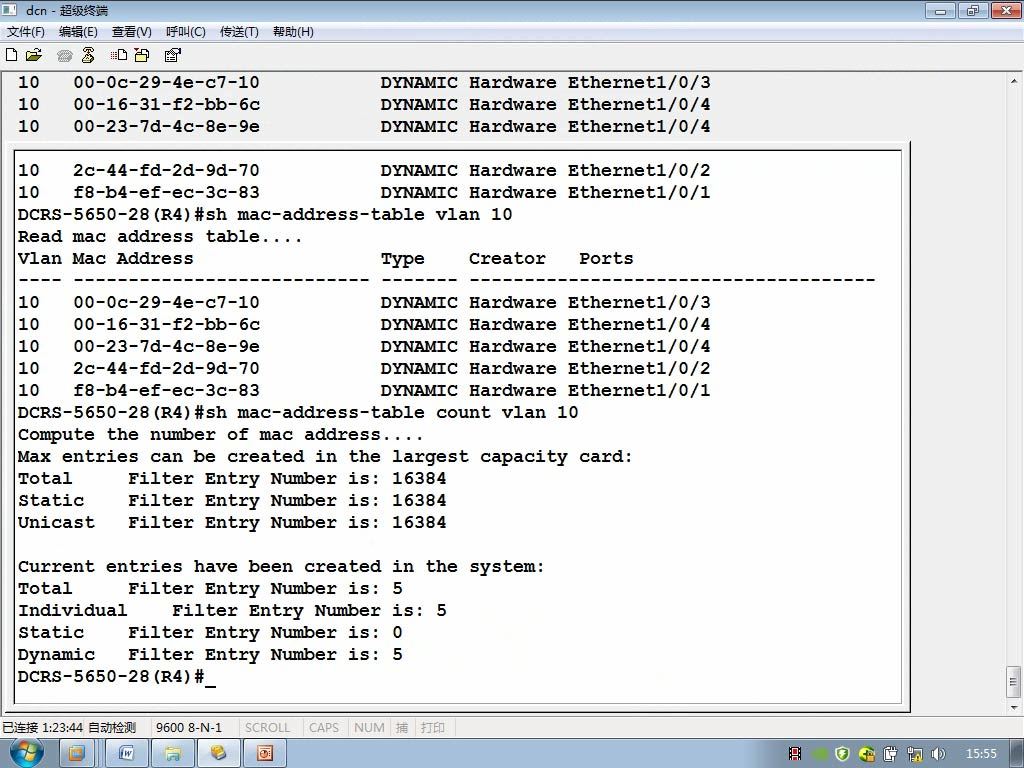Click the volume speaker tray icon
The height and width of the screenshot is (768, 1024).
(938, 754)
